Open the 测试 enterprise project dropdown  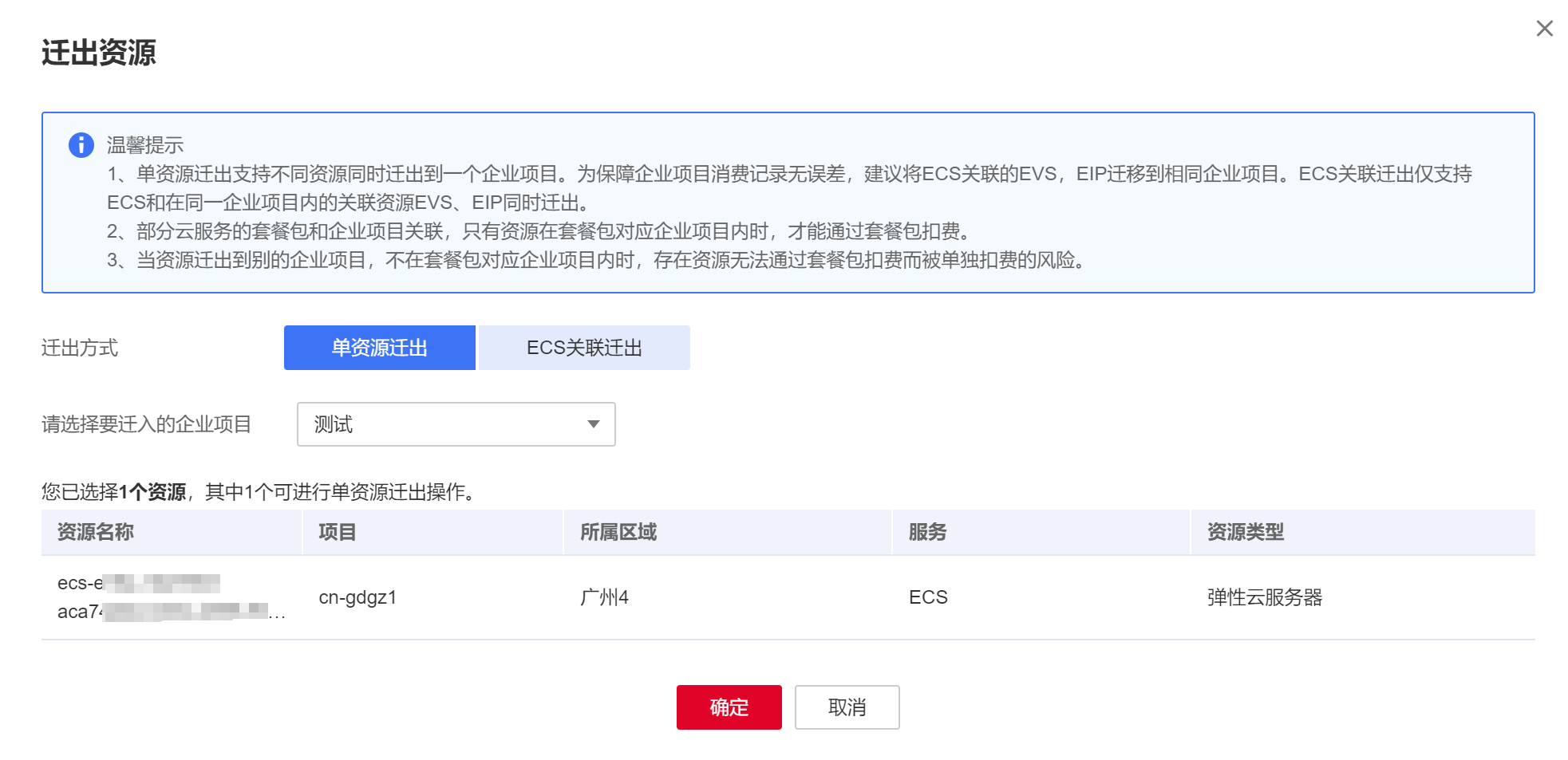coord(455,424)
